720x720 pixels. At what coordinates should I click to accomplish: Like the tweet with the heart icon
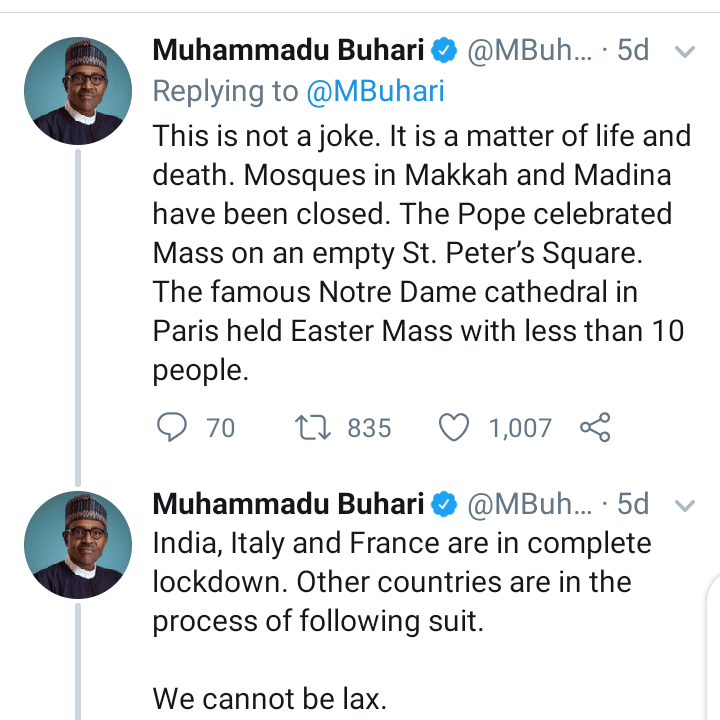point(455,428)
